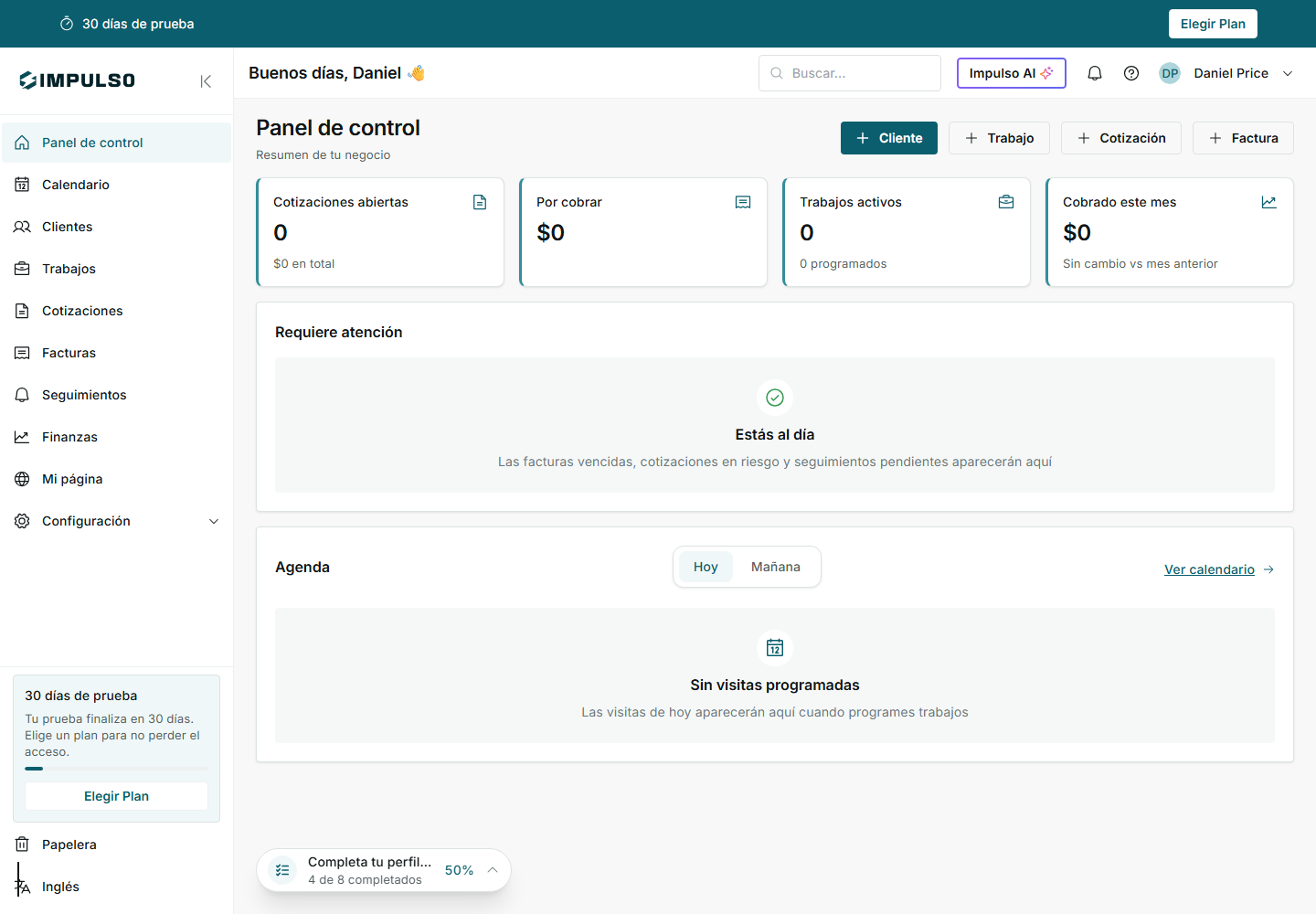Click the green check icon above Estás al día
Image resolution: width=1316 pixels, height=914 pixels.
[775, 398]
